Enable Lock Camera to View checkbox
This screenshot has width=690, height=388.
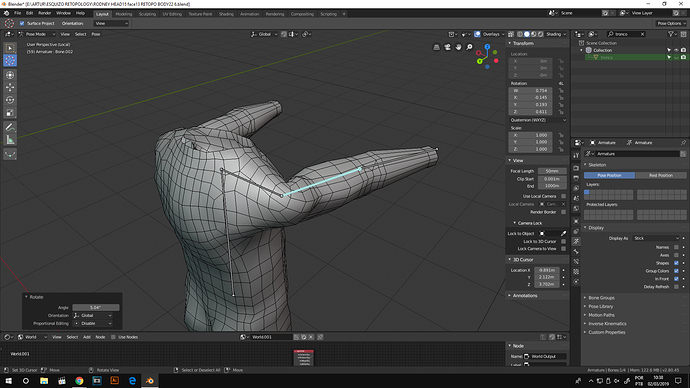coord(563,249)
